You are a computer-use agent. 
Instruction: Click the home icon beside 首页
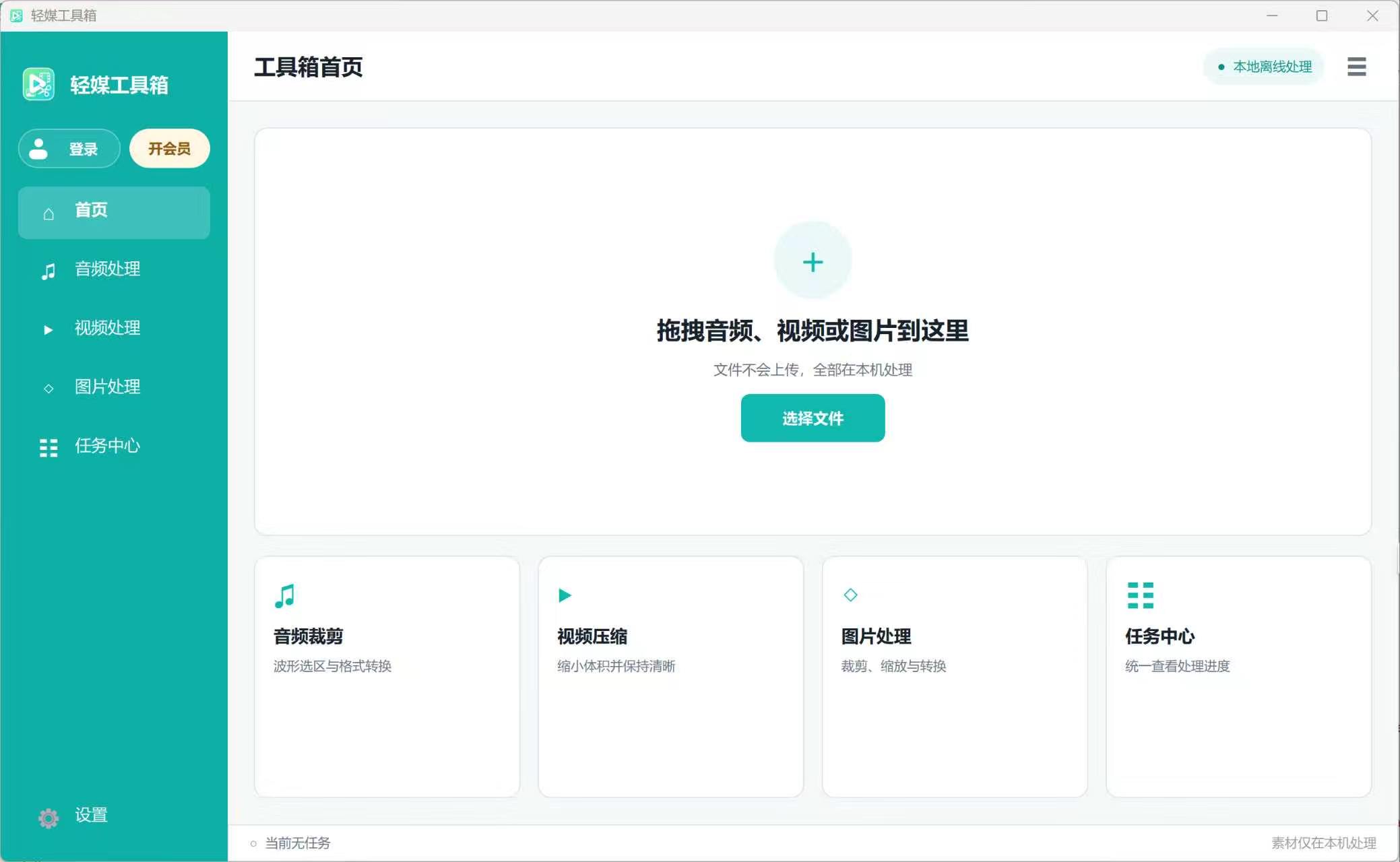49,213
